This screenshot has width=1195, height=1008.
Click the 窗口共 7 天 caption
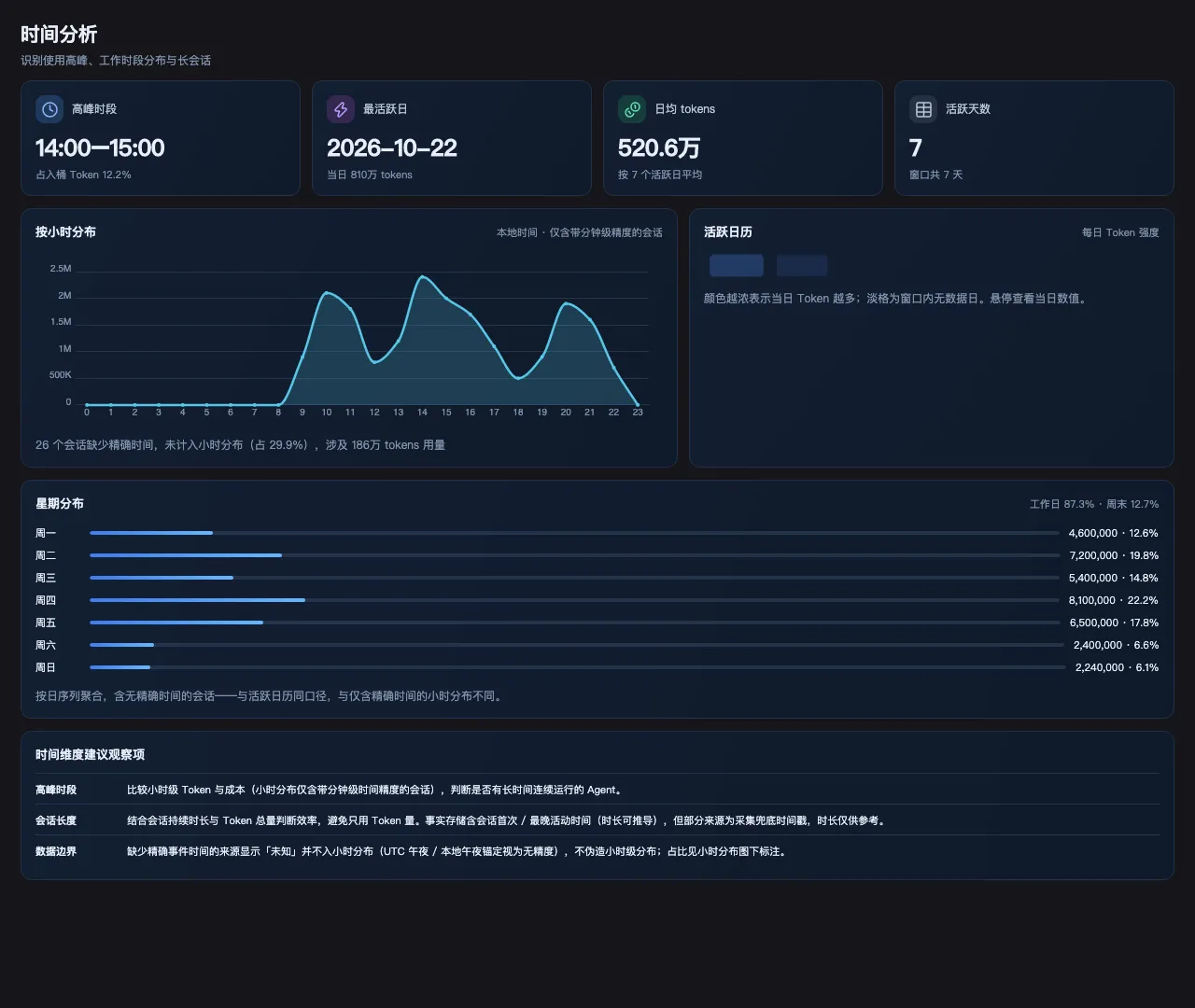(x=935, y=175)
